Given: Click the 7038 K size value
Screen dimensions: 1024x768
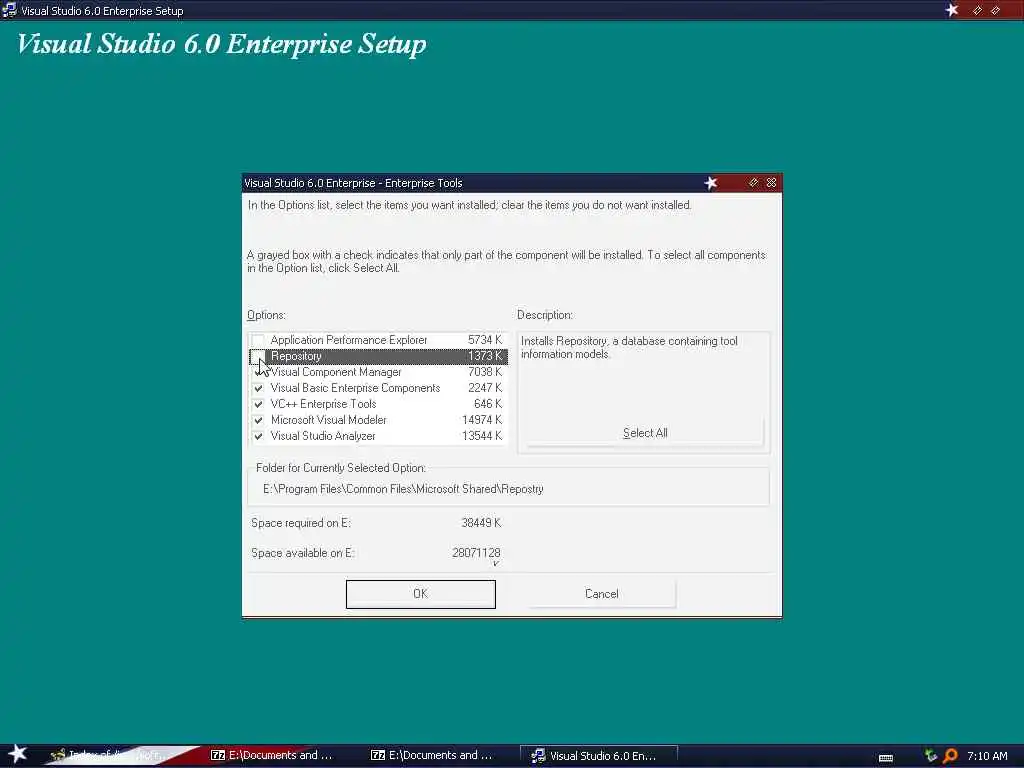Looking at the screenshot, I should coord(485,372).
